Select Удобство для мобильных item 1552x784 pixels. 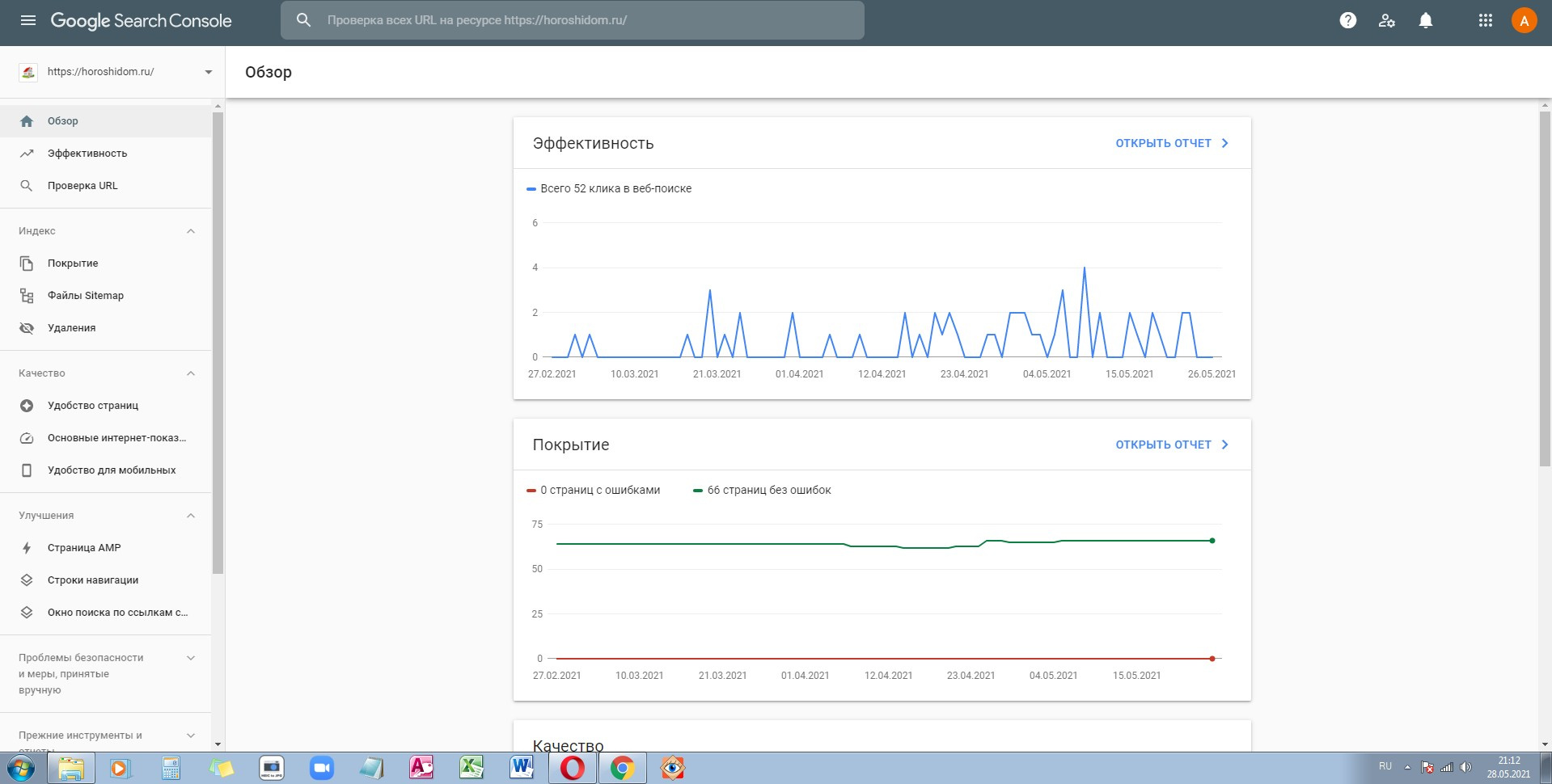pyautogui.click(x=112, y=470)
